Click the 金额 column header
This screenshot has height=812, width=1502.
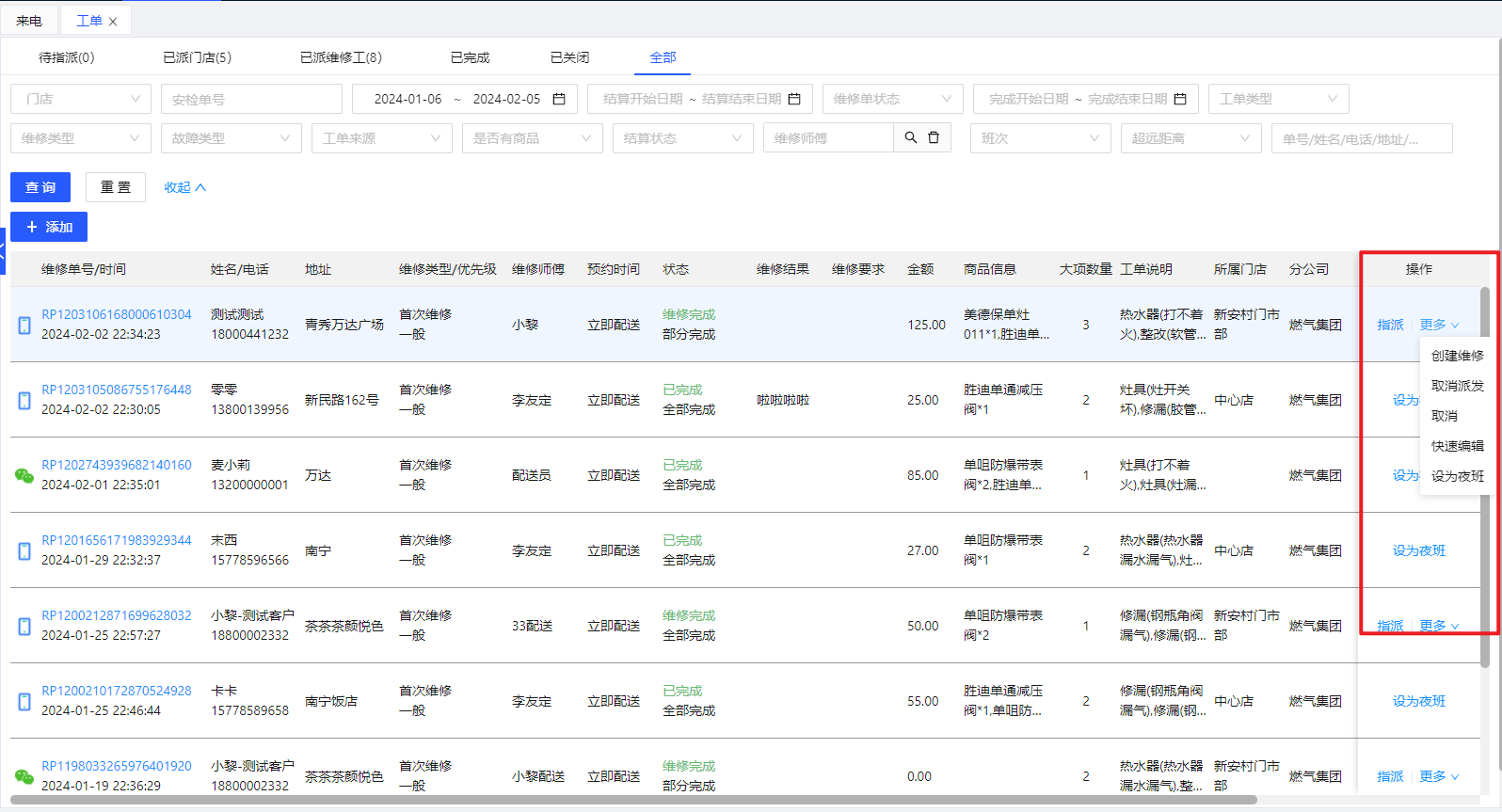click(920, 269)
